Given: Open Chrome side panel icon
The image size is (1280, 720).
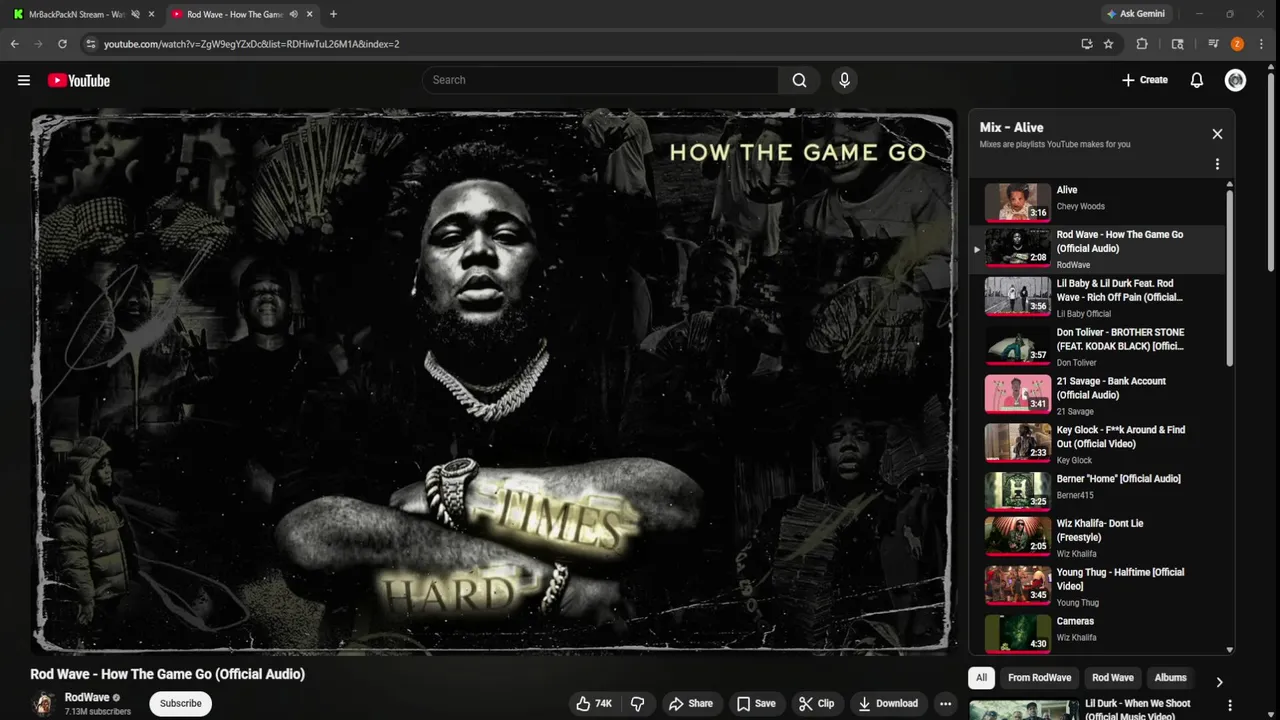Looking at the screenshot, I should click(x=1178, y=44).
